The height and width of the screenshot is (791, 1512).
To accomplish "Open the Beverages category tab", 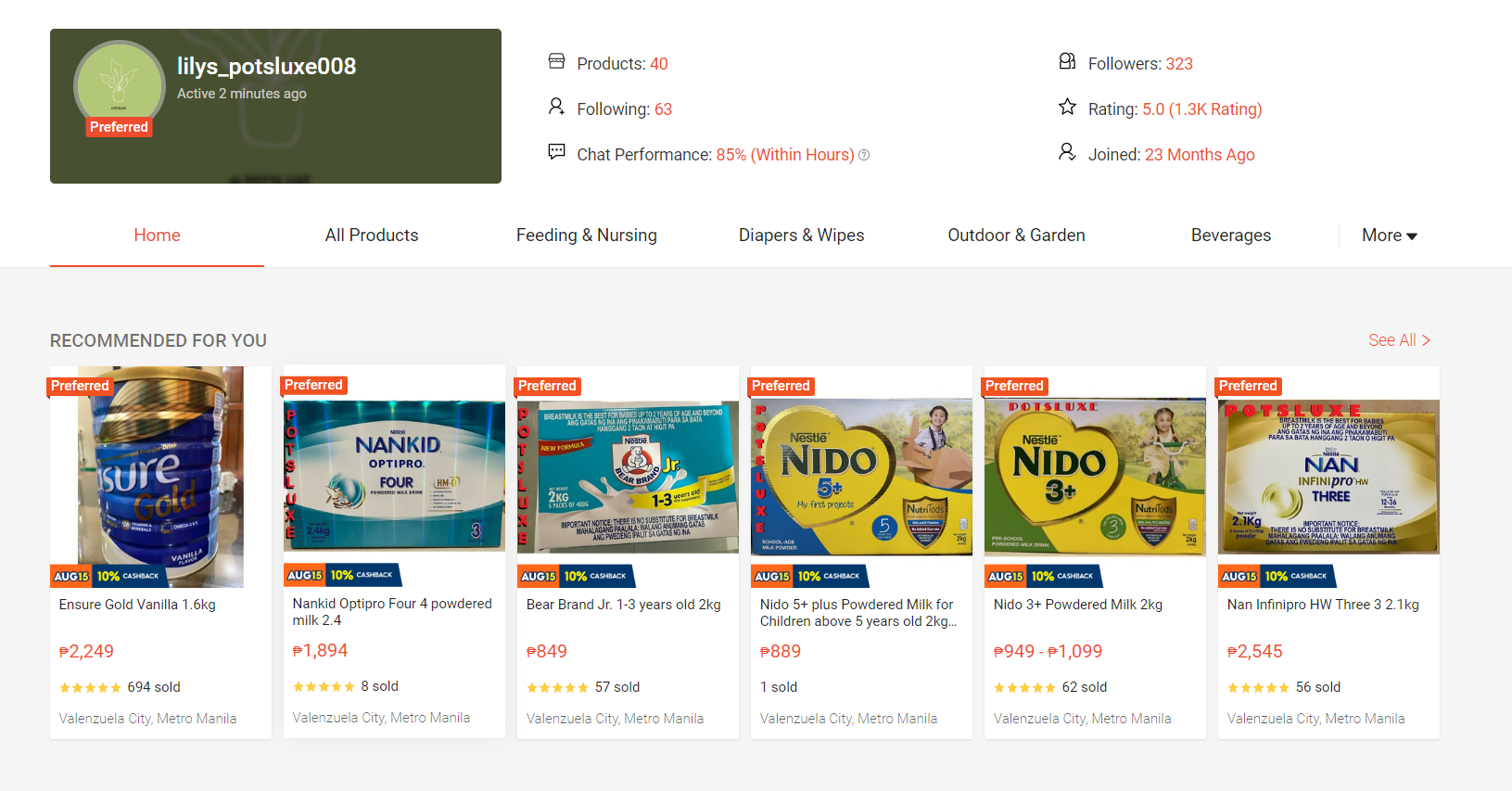I will [x=1230, y=236].
